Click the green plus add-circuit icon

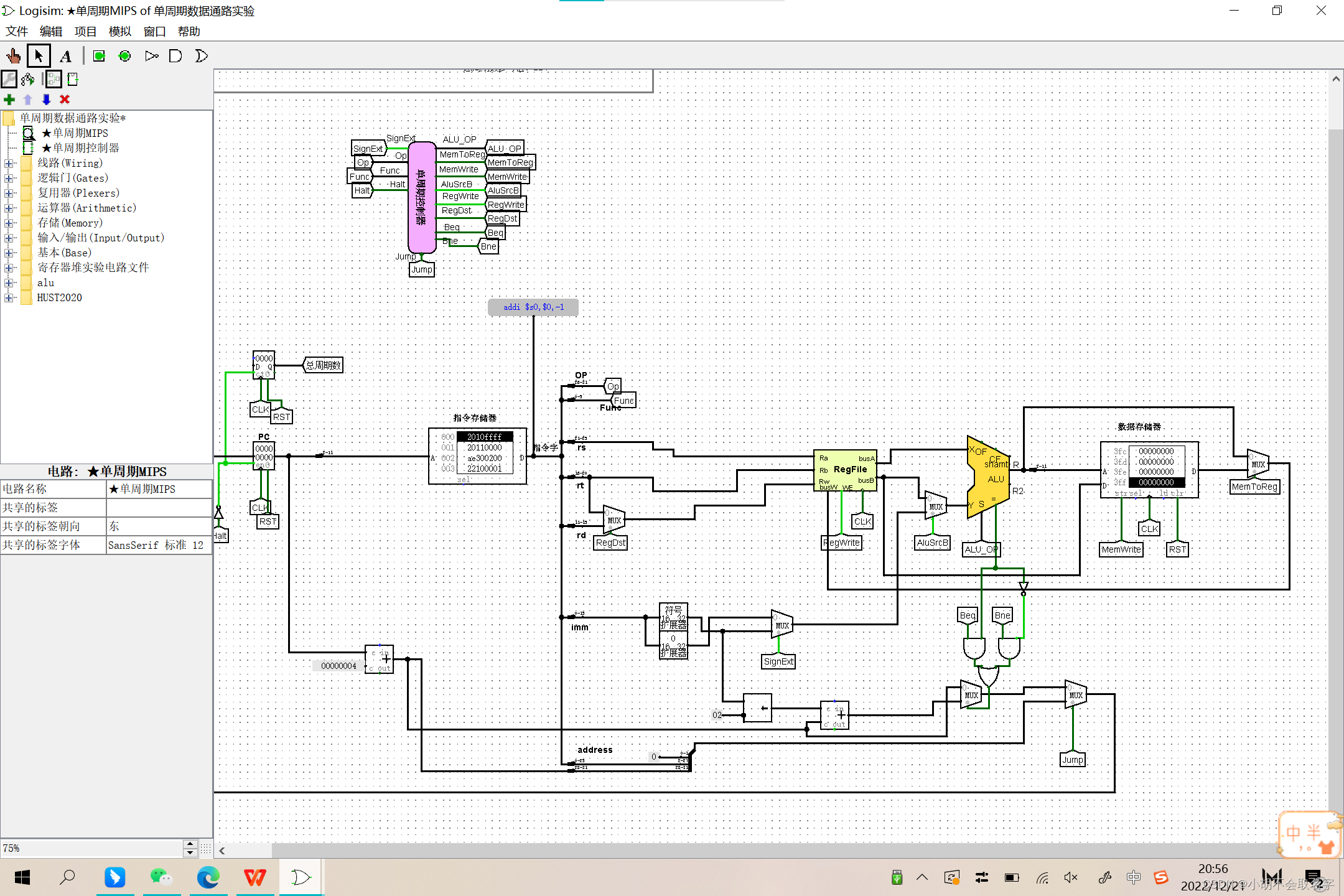point(9,100)
